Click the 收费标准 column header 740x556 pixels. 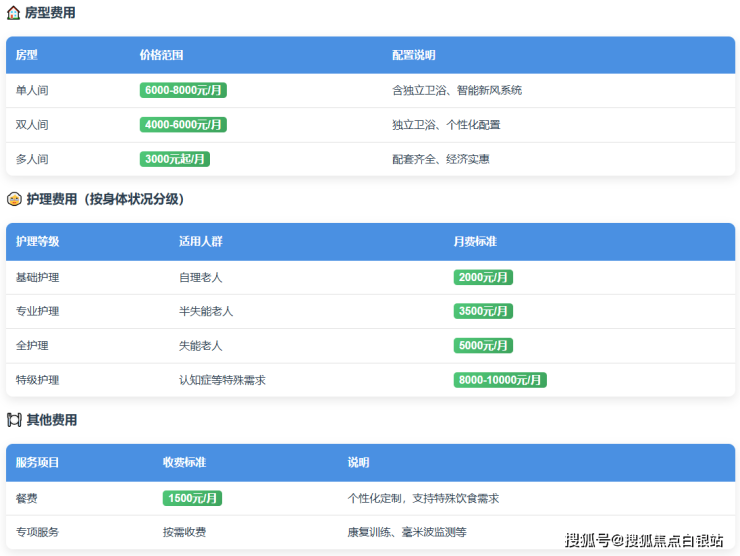point(184,462)
